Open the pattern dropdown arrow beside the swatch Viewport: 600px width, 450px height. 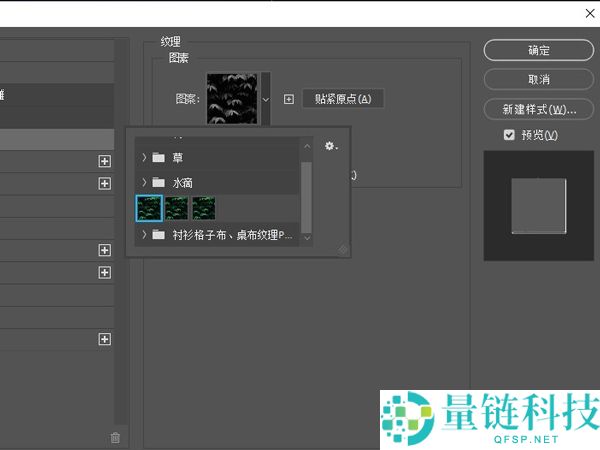pyautogui.click(x=265, y=99)
